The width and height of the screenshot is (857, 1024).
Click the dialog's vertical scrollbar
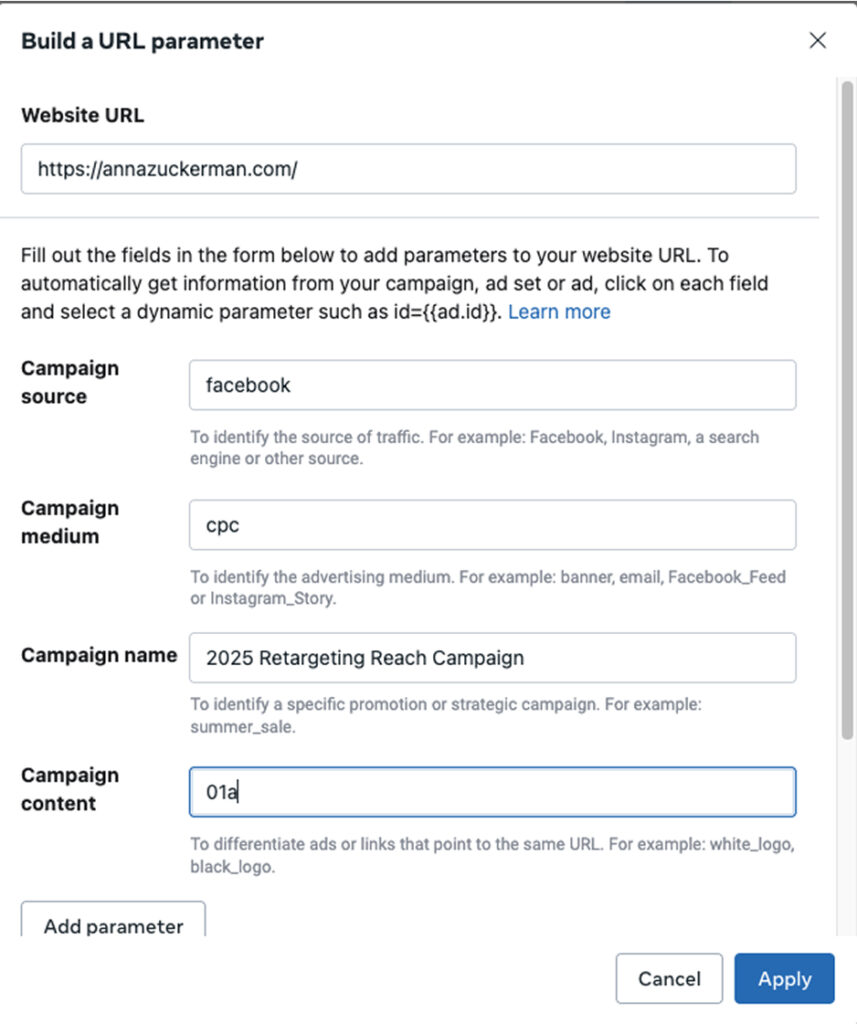coord(846,400)
